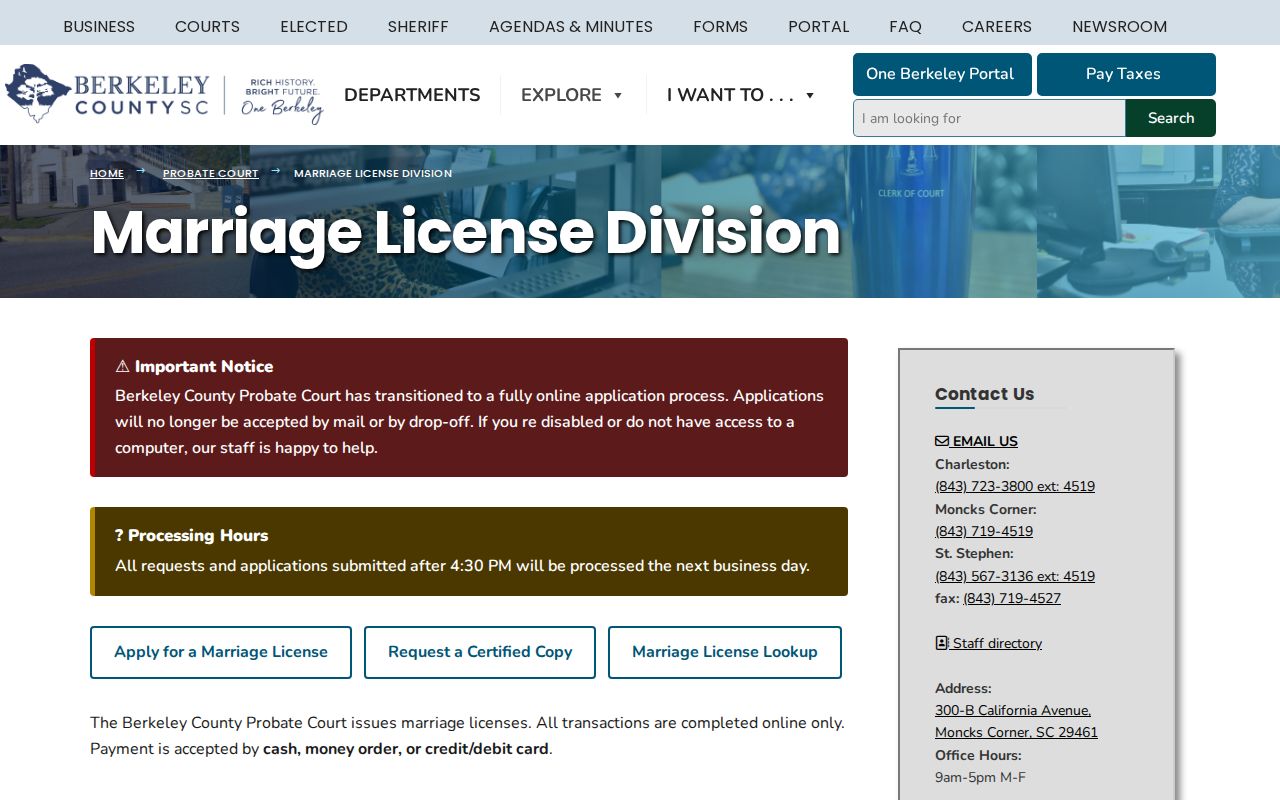
Task: Click the Marriage License Division page title
Action: pyautogui.click(x=466, y=232)
